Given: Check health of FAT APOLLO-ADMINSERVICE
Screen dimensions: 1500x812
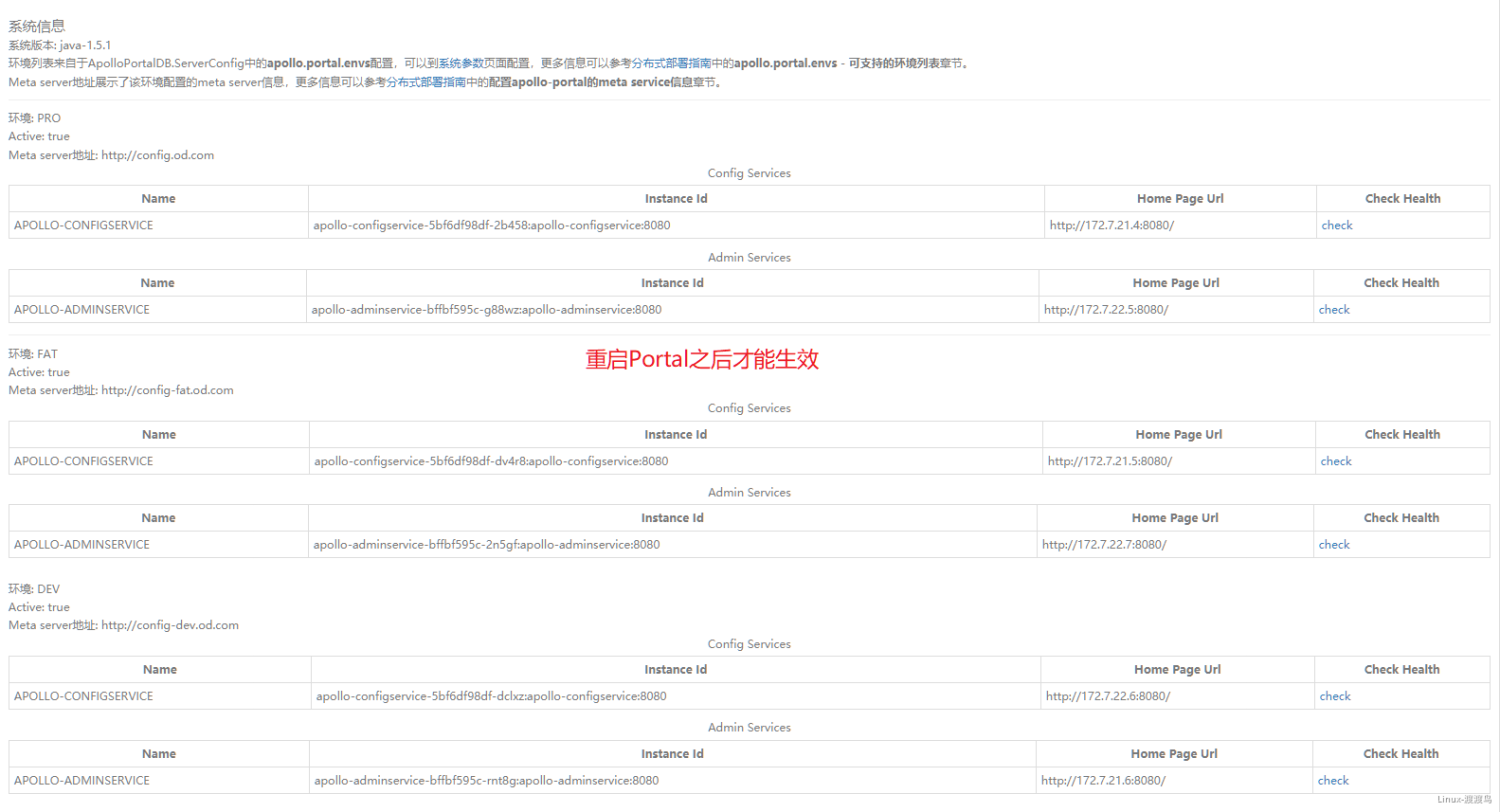Looking at the screenshot, I should click(1334, 544).
